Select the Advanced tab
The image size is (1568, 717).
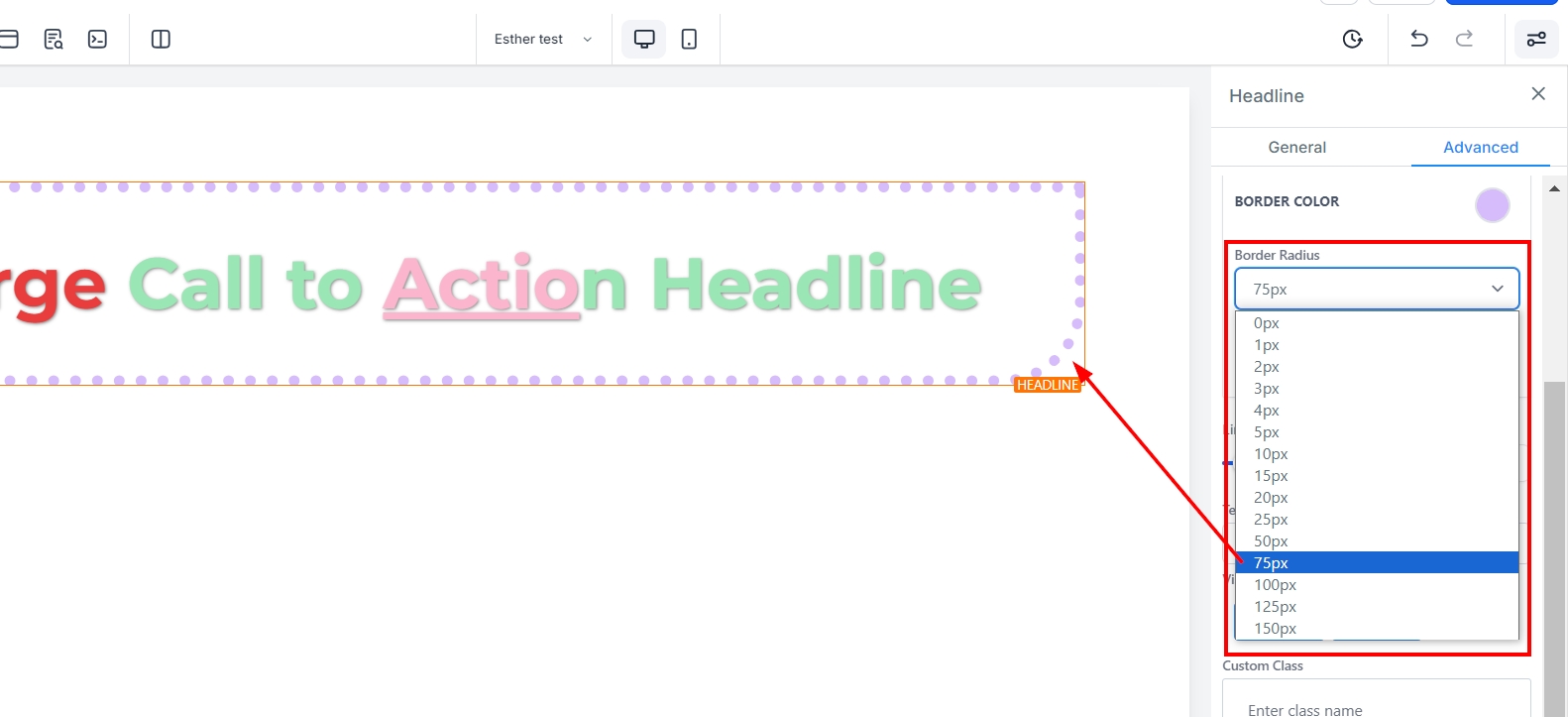pos(1480,147)
